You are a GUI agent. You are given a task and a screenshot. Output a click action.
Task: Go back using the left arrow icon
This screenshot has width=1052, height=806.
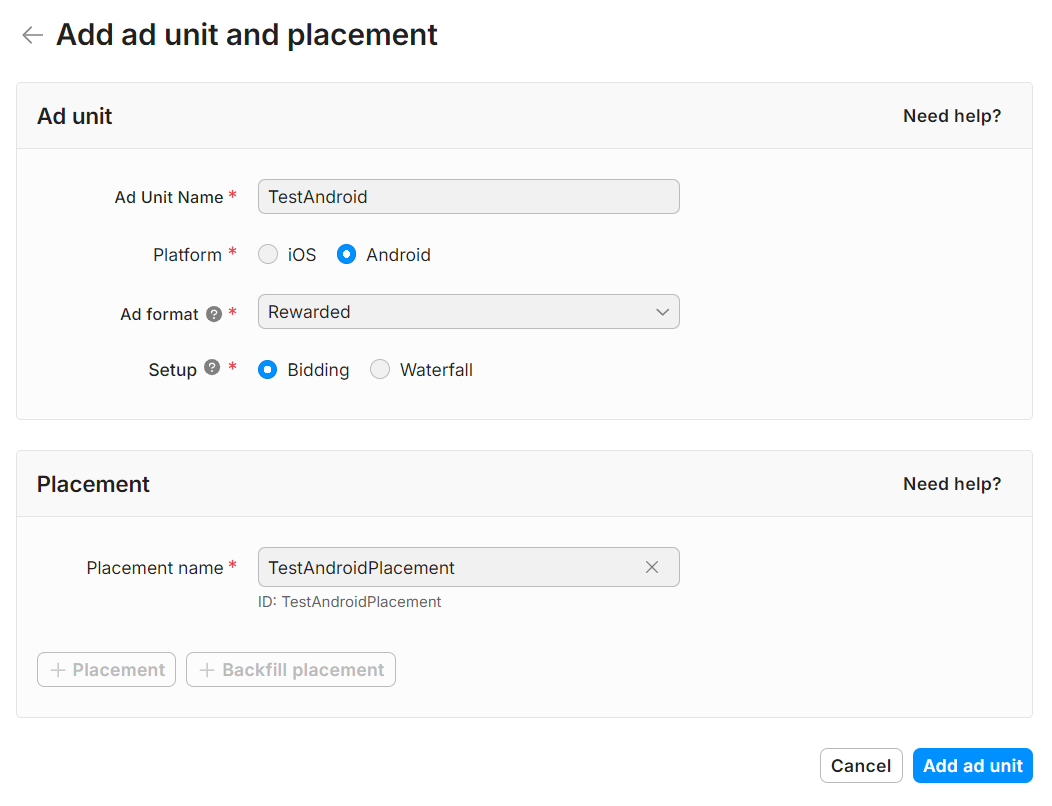(32, 35)
